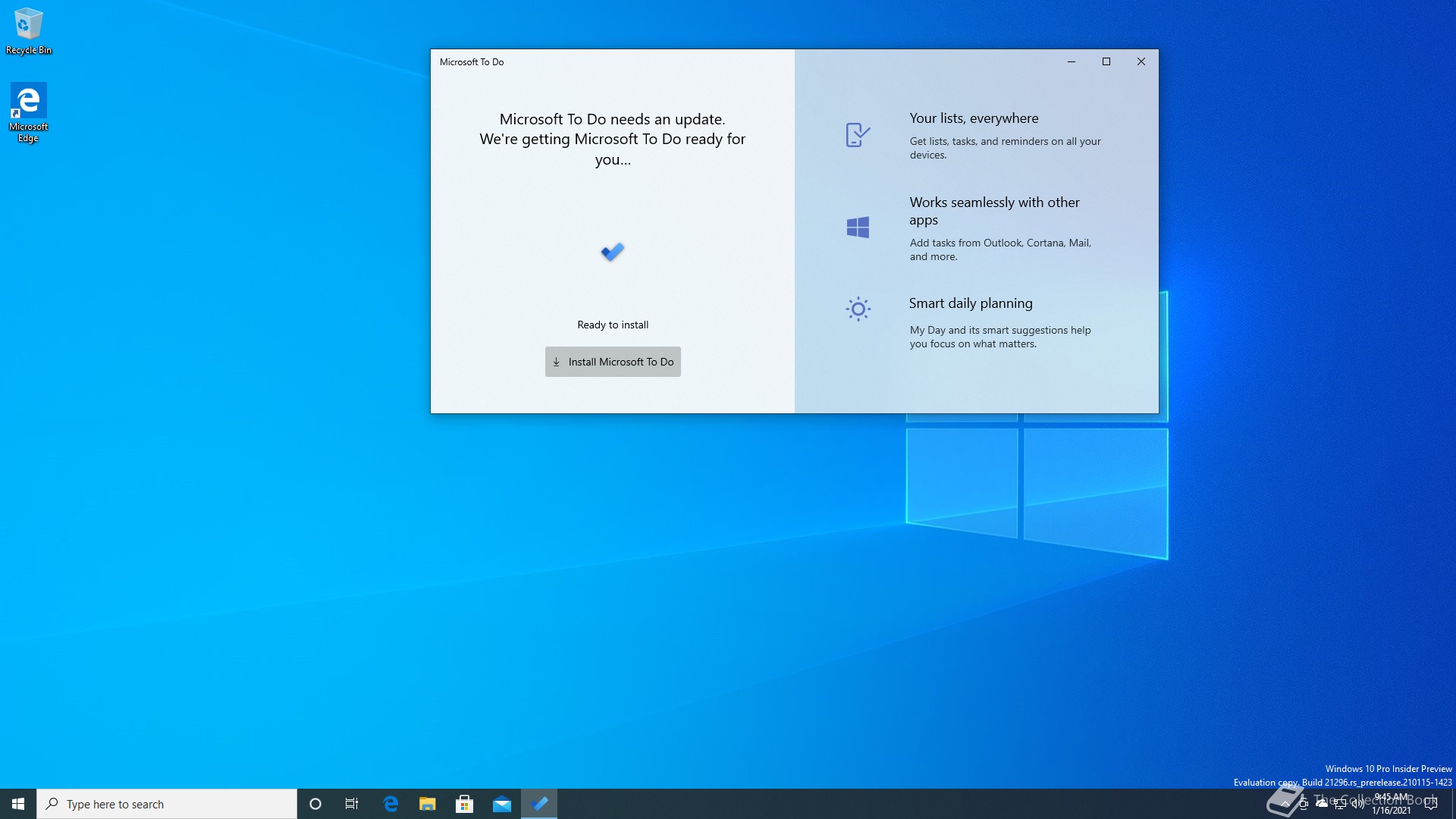Screen dimensions: 1456x819
Task: Click the Microsoft To Do window title
Action: pos(472,62)
